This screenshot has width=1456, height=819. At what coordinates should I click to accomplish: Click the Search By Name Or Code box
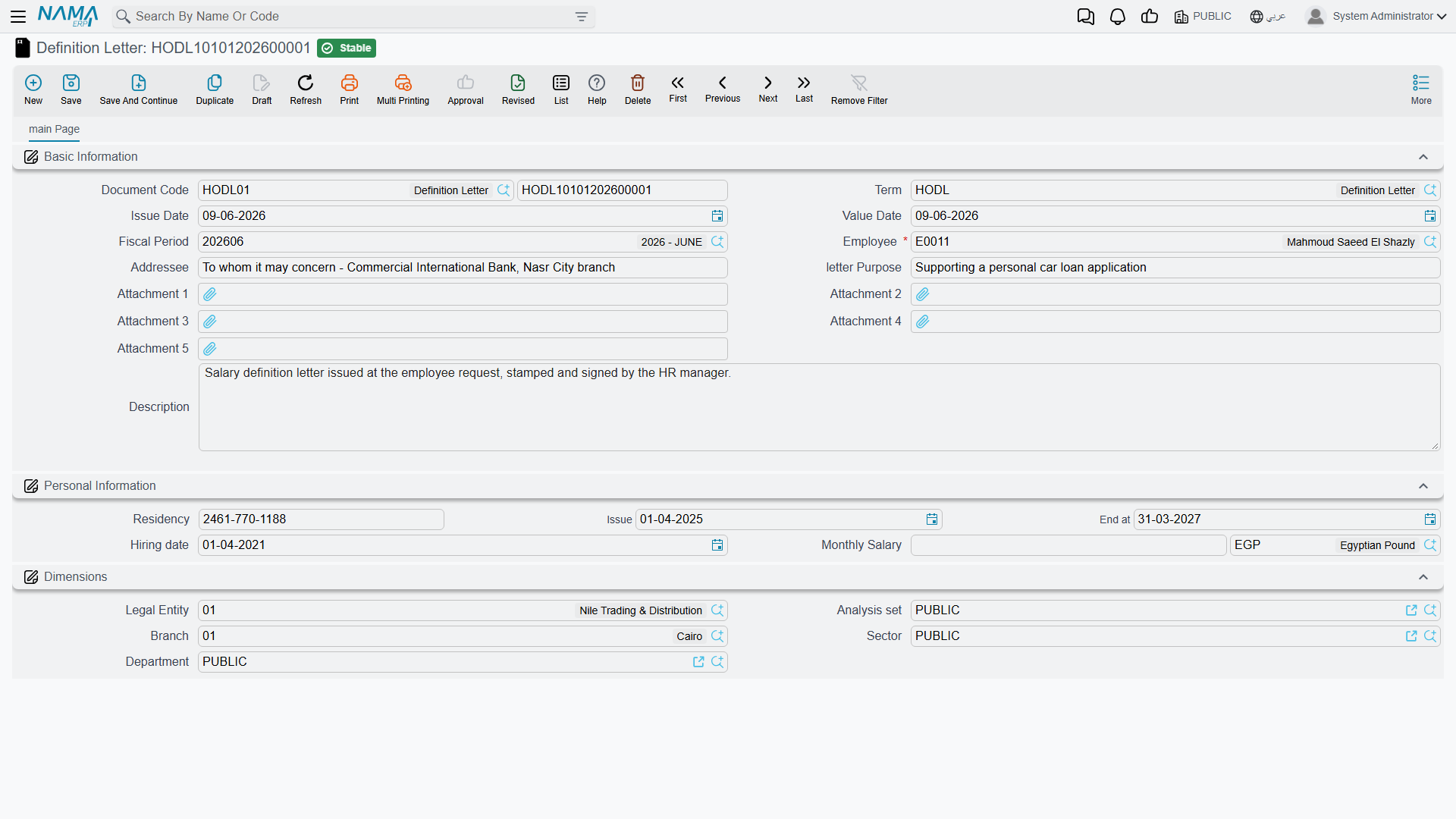point(353,16)
